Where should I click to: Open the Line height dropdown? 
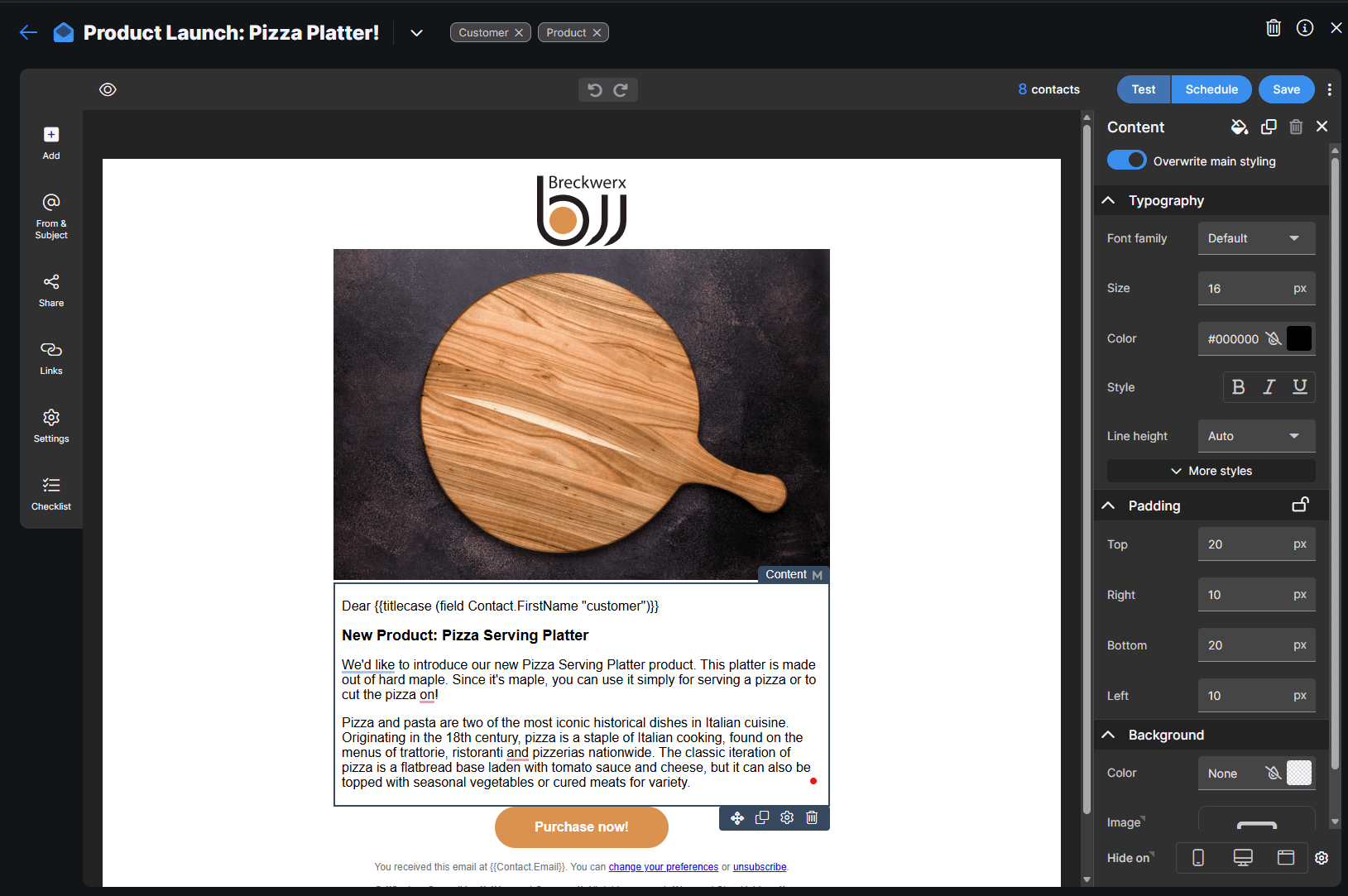(1255, 436)
